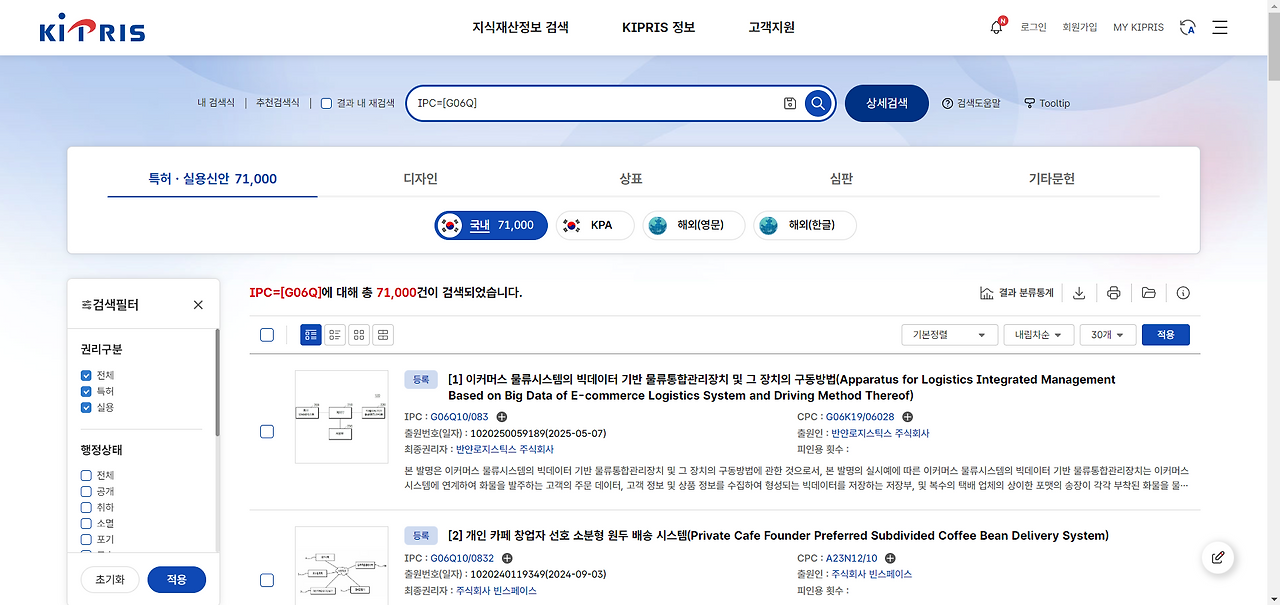Print the search results
1280x605 pixels.
point(1113,292)
